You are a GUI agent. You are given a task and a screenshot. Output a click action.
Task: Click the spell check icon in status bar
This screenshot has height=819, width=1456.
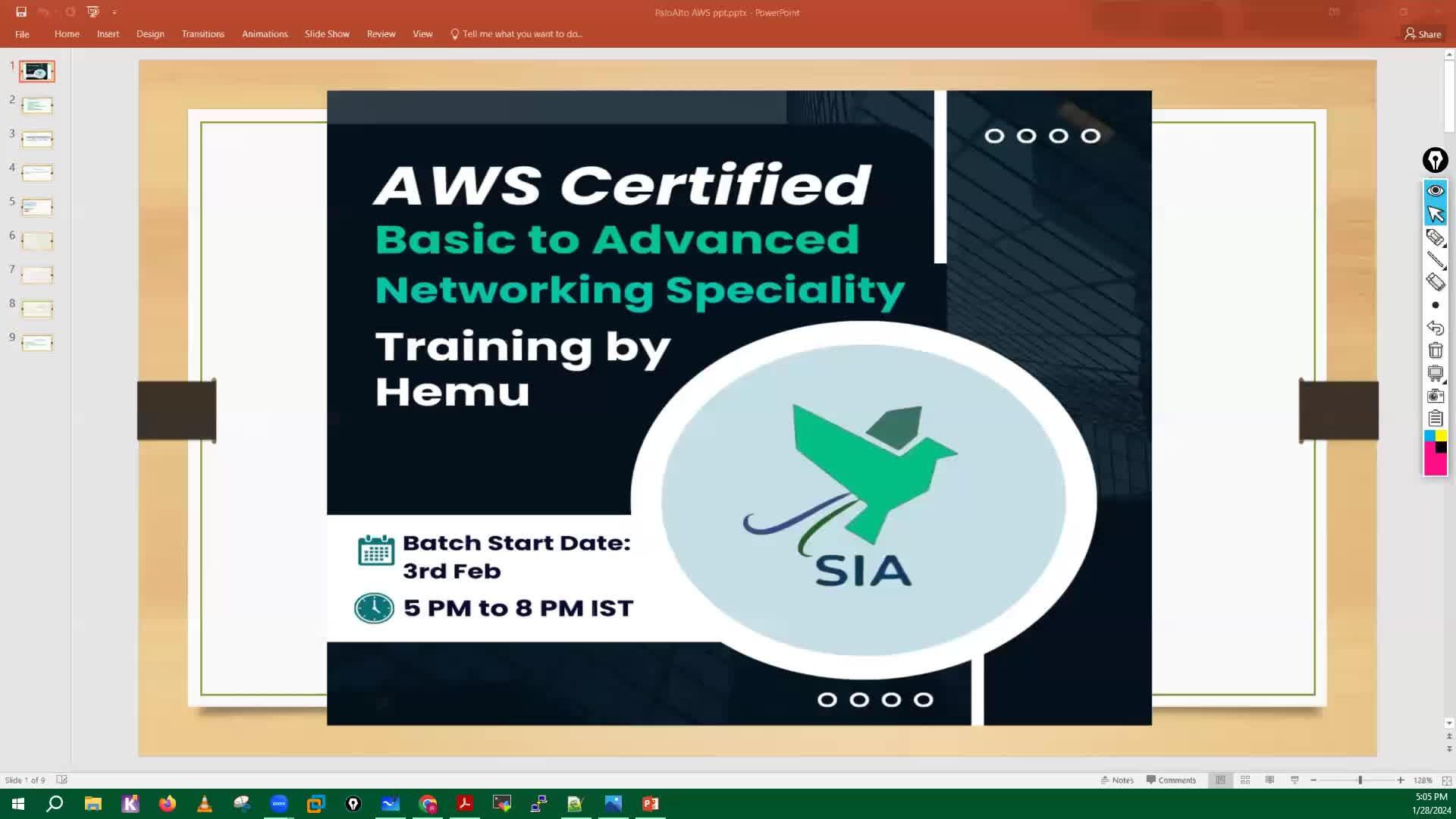pyautogui.click(x=62, y=780)
